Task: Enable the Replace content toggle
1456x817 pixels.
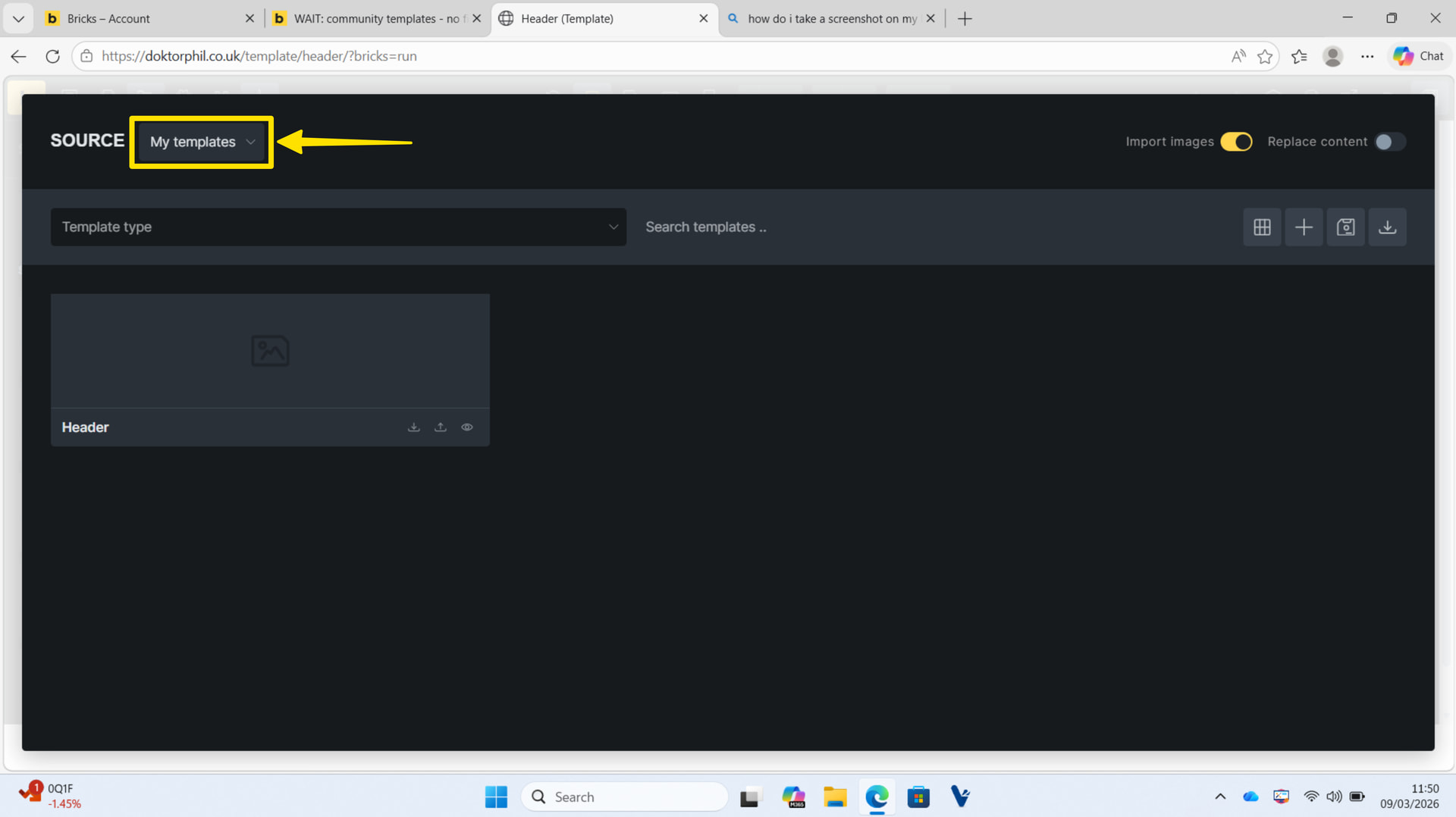Action: coord(1389,142)
